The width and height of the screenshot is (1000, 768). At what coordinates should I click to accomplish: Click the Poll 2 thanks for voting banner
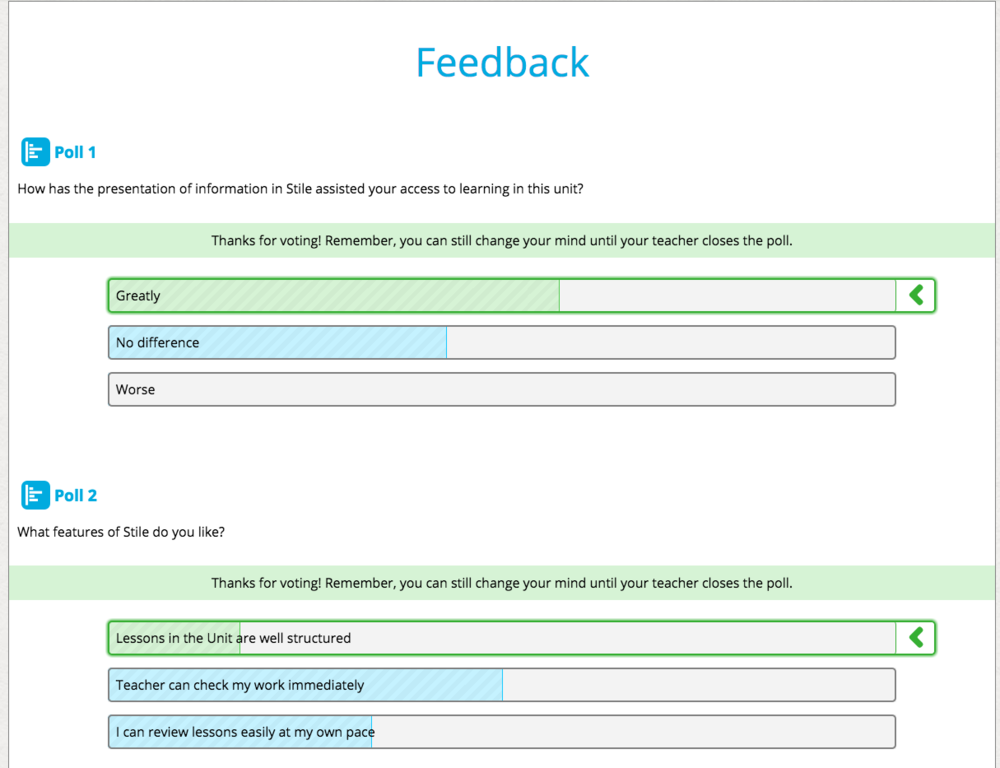pyautogui.click(x=502, y=583)
